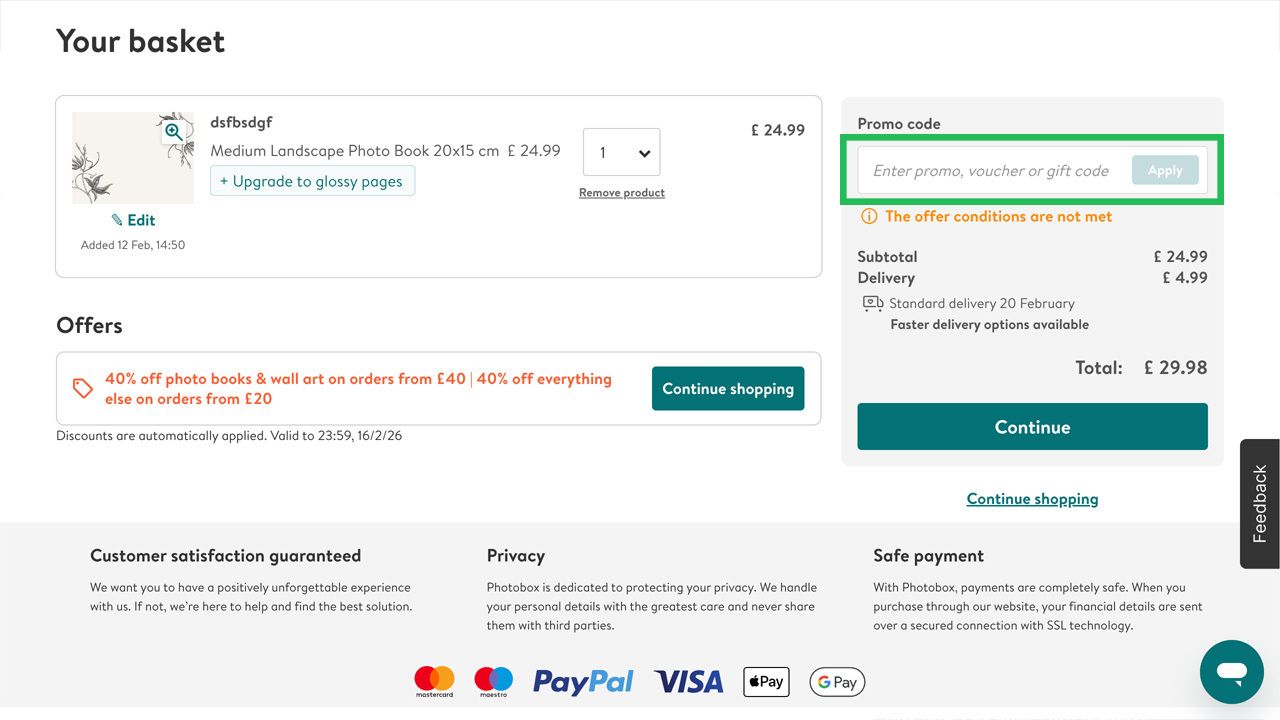Image resolution: width=1280 pixels, height=720 pixels.
Task: Select the PayPal payment icon
Action: pyautogui.click(x=583, y=681)
